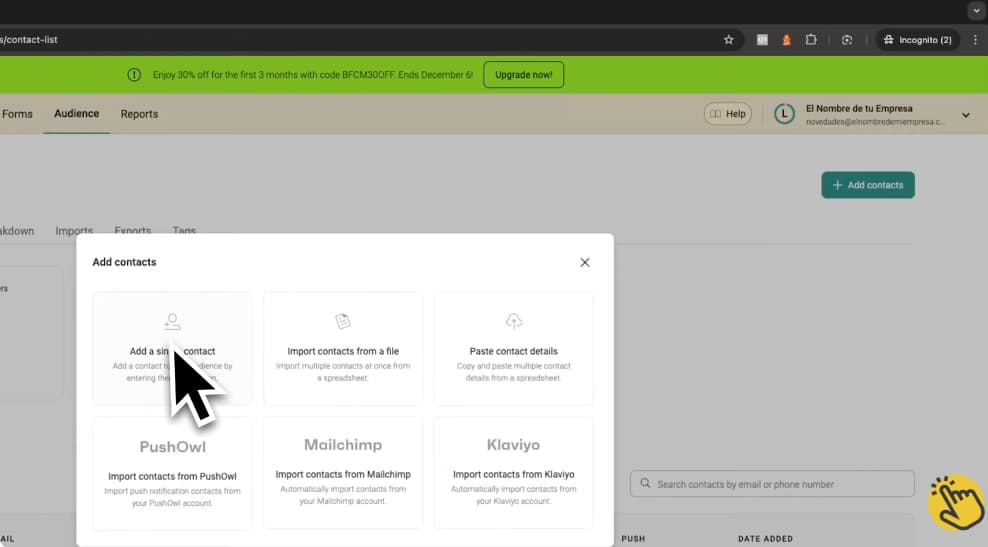Click the account avatar L icon
Screen dimensions: 988x547
(x=784, y=114)
